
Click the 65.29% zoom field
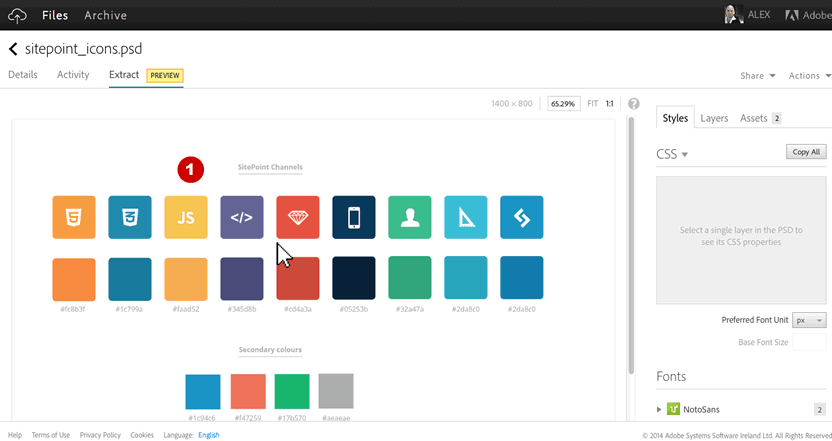(x=564, y=103)
